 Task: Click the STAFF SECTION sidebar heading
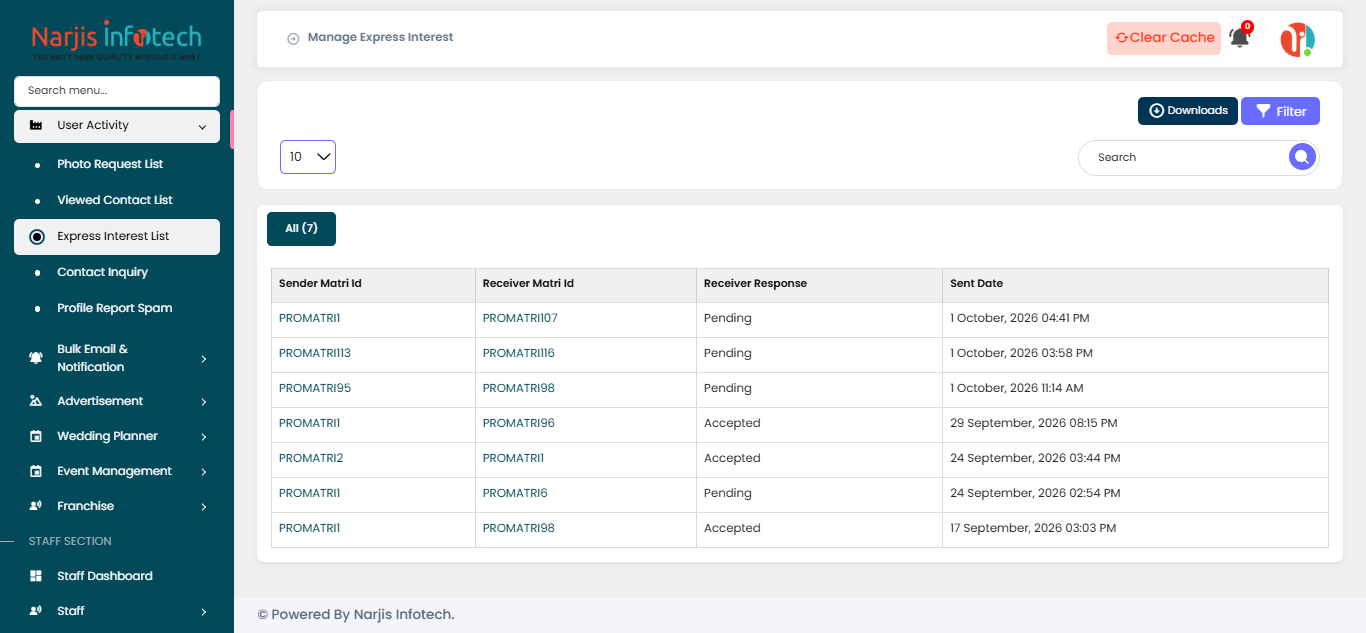coord(70,541)
